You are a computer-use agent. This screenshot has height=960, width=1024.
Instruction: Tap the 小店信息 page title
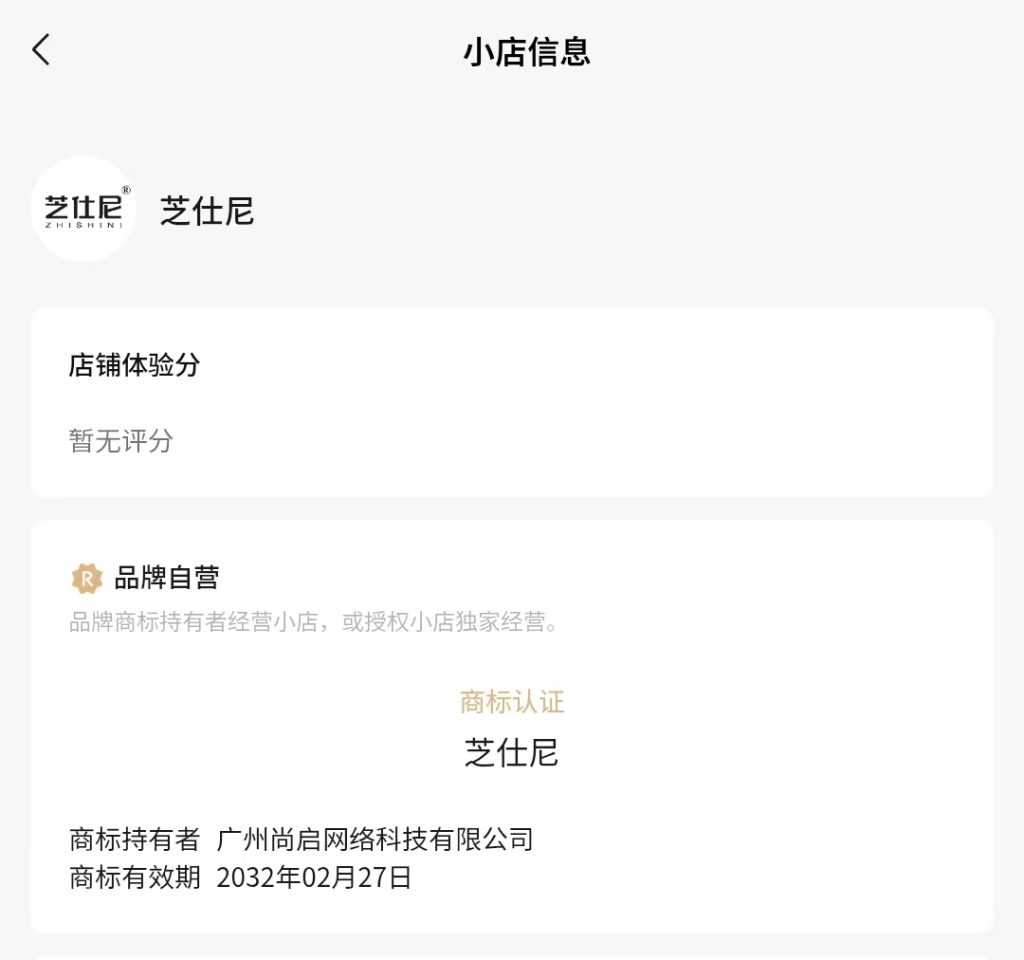[526, 51]
